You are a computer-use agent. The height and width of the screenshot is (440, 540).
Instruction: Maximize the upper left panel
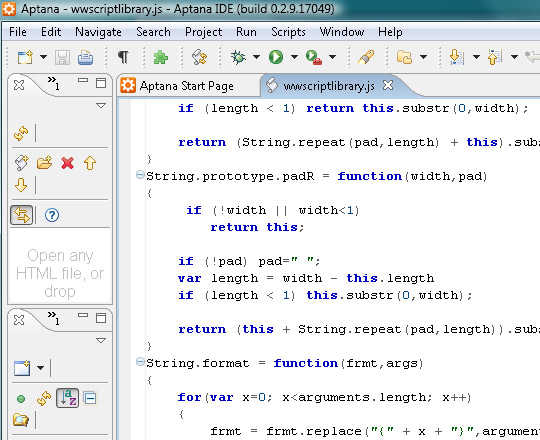pos(101,83)
